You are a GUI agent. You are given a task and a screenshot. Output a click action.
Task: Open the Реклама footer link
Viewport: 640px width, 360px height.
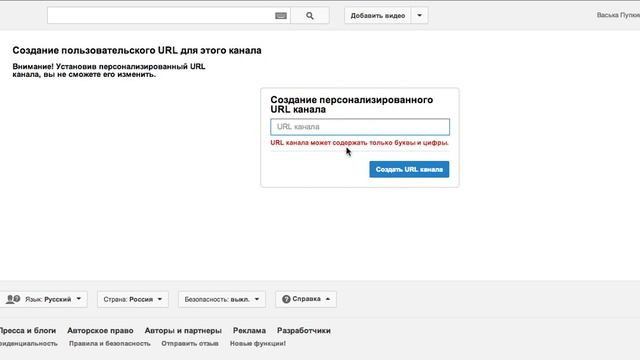[x=249, y=331]
